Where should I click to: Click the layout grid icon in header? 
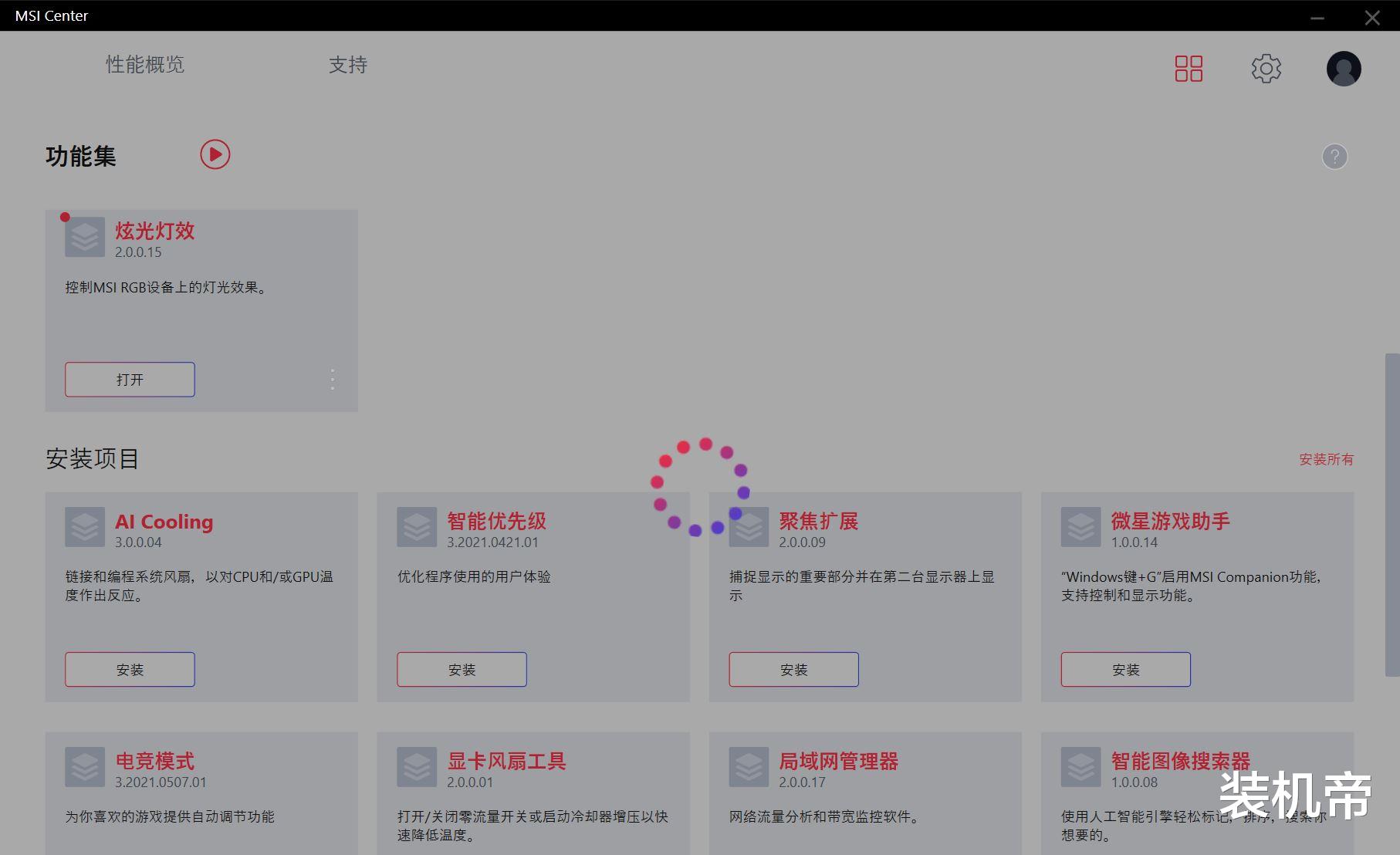(1189, 69)
